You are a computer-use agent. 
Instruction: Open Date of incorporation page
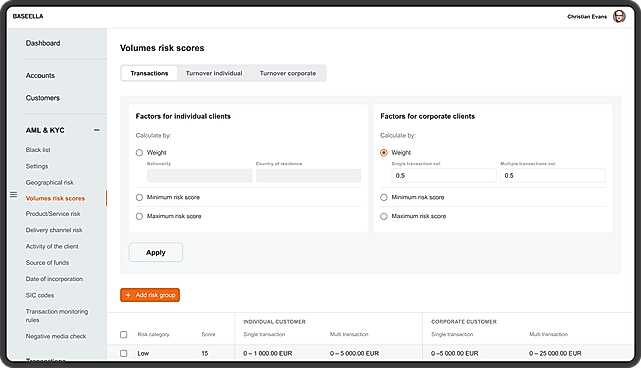(54, 279)
